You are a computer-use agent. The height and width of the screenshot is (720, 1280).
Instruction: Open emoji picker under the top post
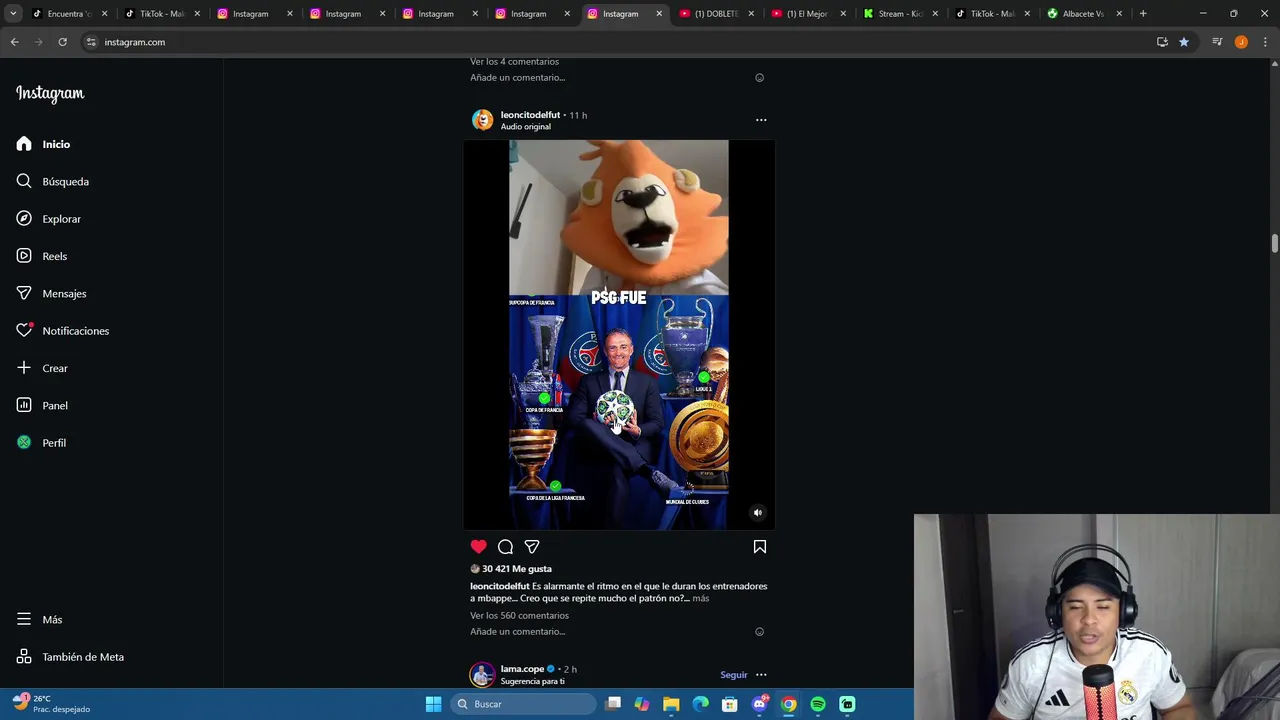point(760,78)
